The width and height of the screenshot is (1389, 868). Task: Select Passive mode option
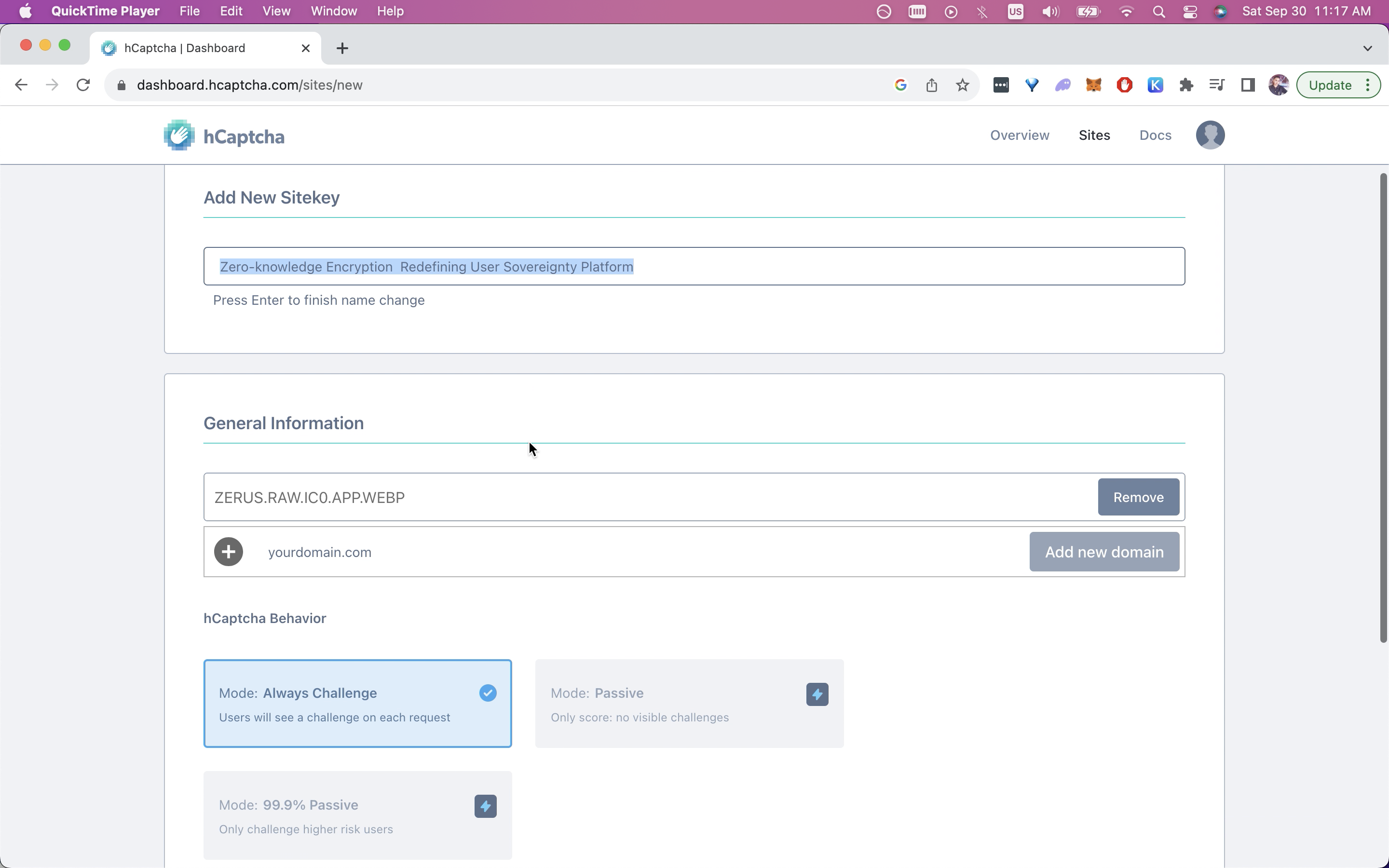[x=689, y=704]
